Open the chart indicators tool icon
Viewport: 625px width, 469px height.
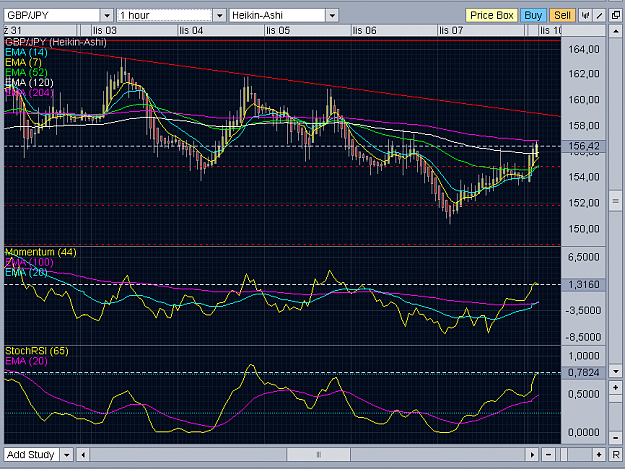click(x=585, y=16)
